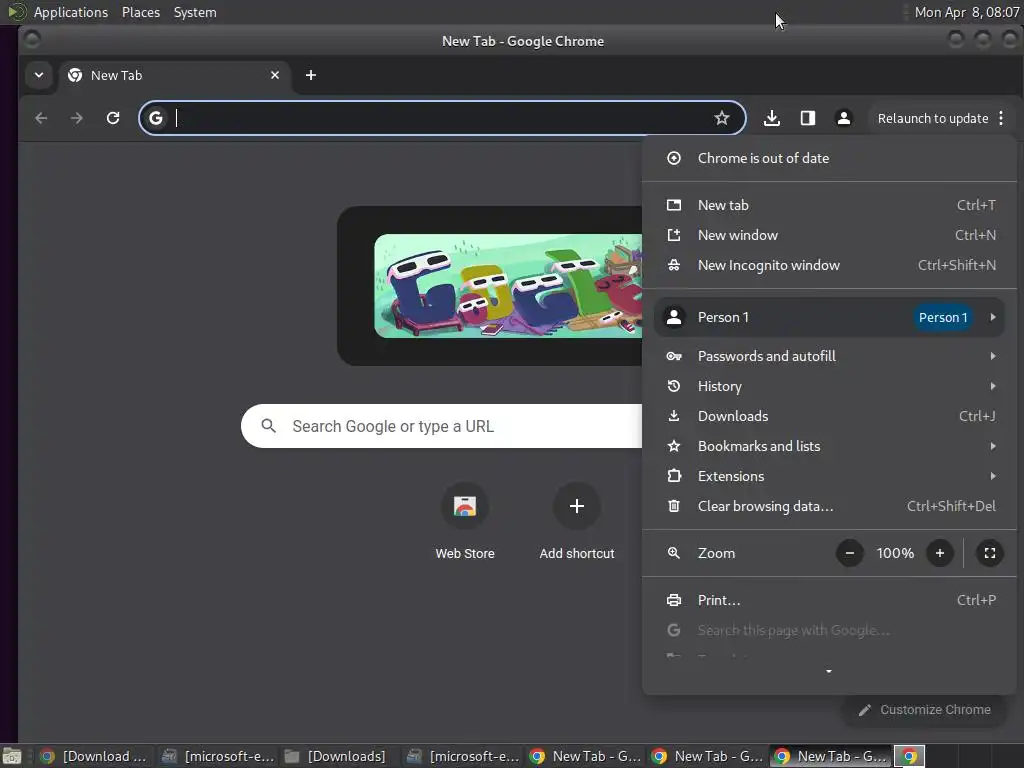
Task: Focus the address bar input
Action: point(441,118)
